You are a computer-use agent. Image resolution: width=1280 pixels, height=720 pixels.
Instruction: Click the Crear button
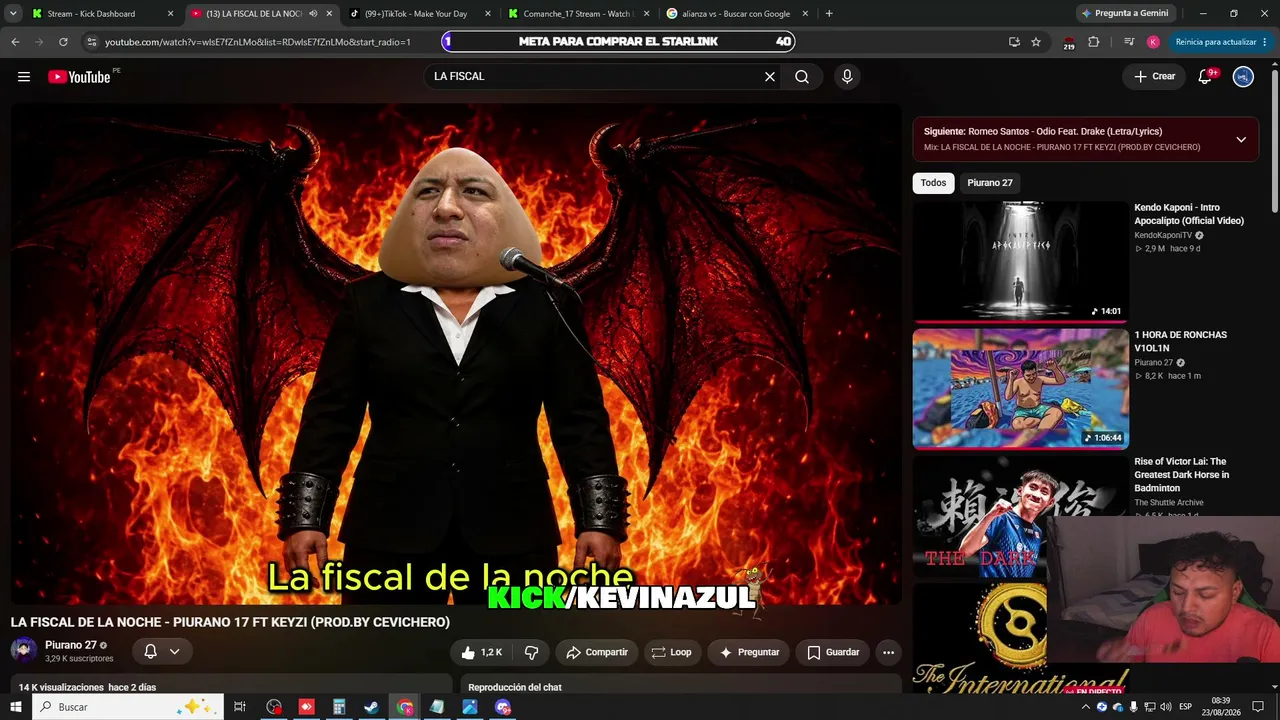point(1154,77)
